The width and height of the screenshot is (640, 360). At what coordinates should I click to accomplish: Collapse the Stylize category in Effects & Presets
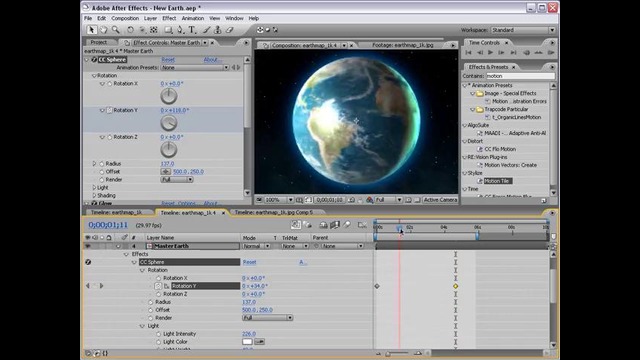tap(465, 173)
